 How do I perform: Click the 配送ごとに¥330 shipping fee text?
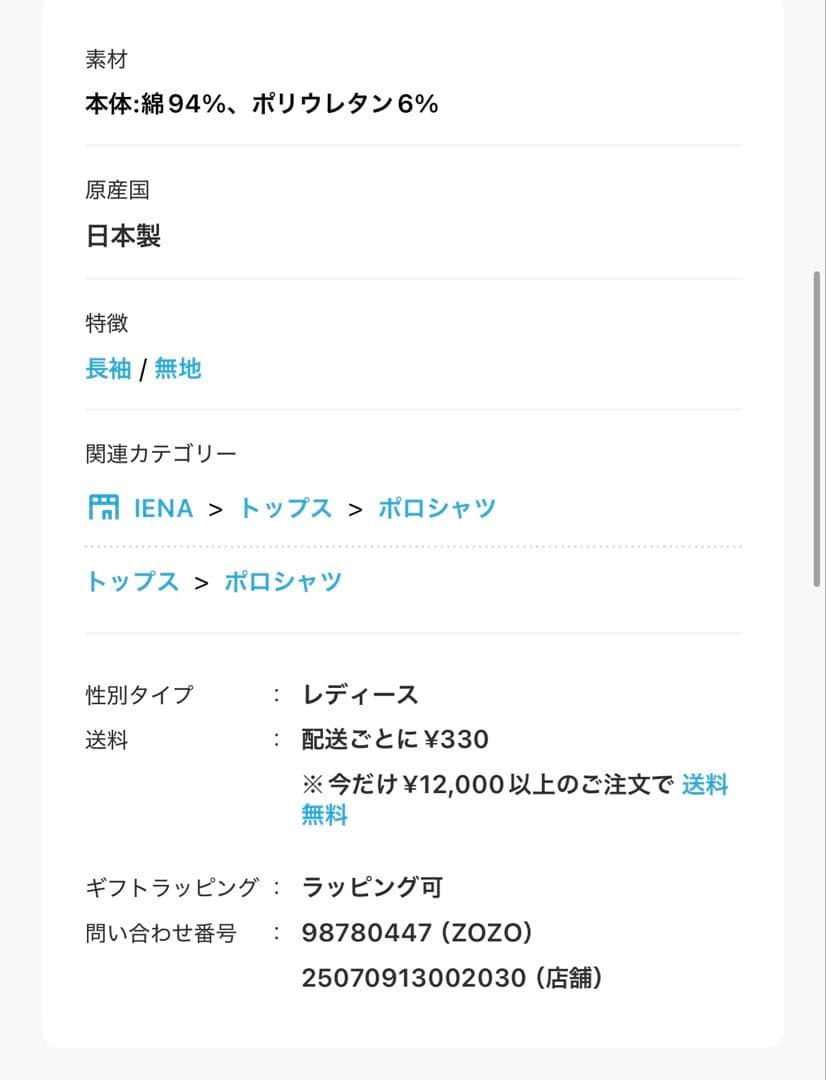pos(395,740)
